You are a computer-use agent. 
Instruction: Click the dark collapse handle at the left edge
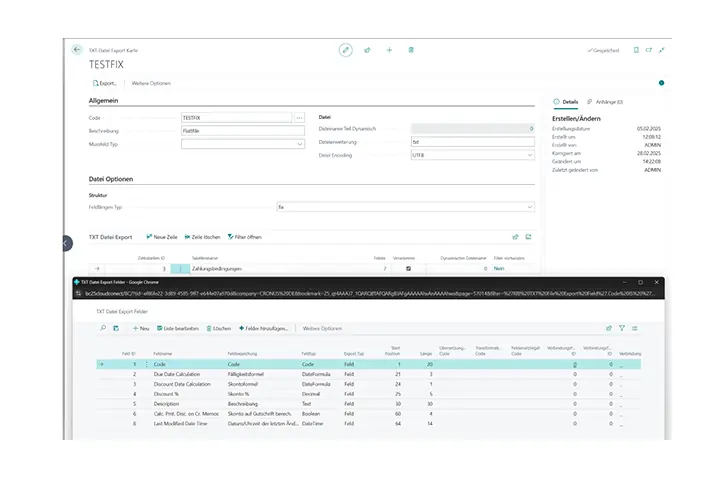[x=67, y=243]
